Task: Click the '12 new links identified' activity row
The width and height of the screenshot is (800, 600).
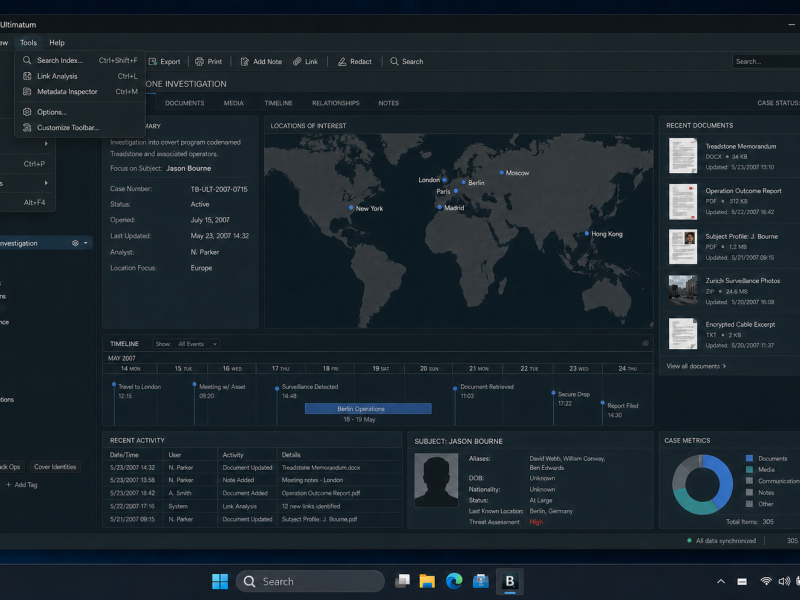Action: (254, 506)
